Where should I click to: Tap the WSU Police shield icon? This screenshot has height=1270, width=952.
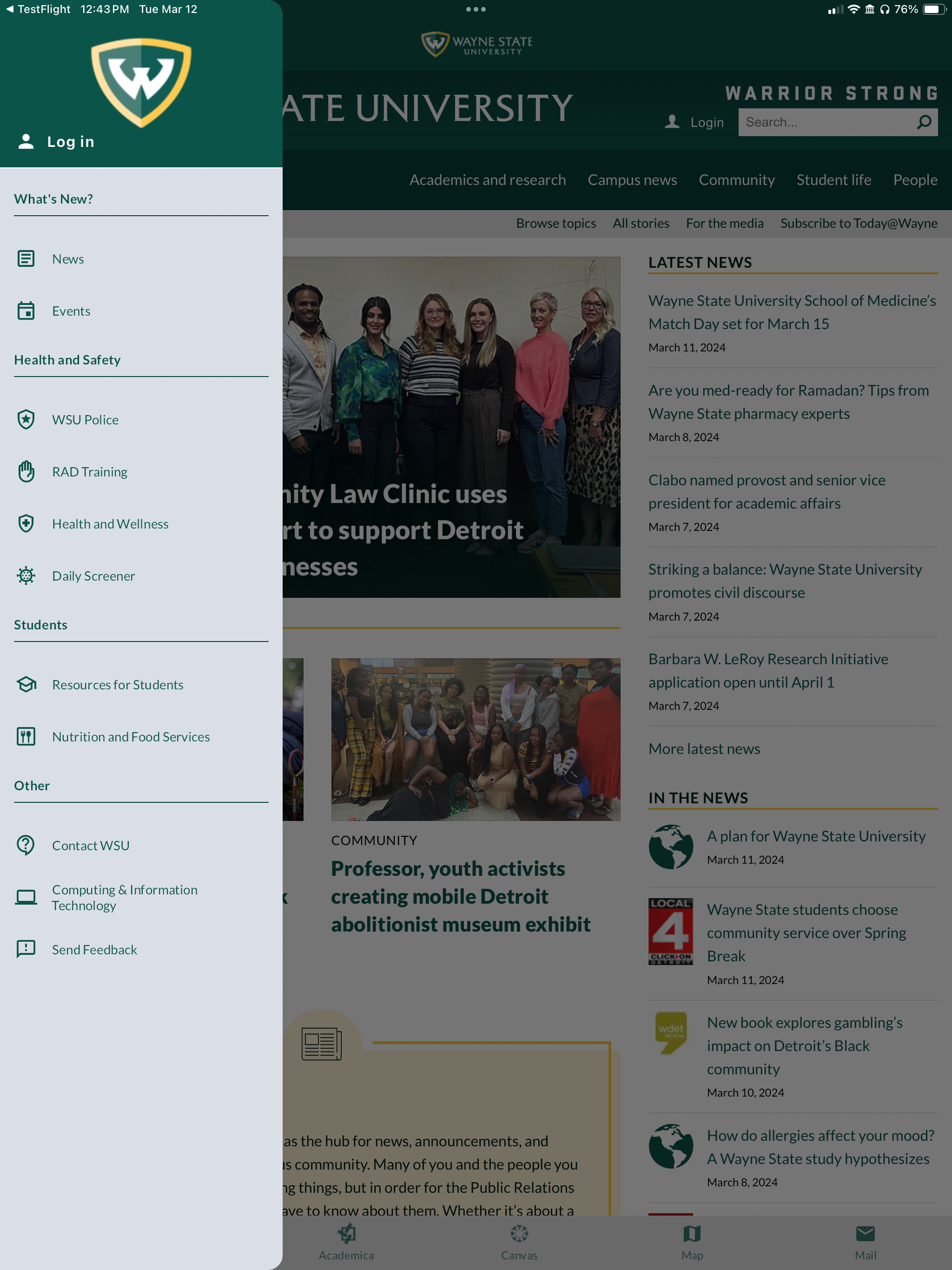point(26,420)
